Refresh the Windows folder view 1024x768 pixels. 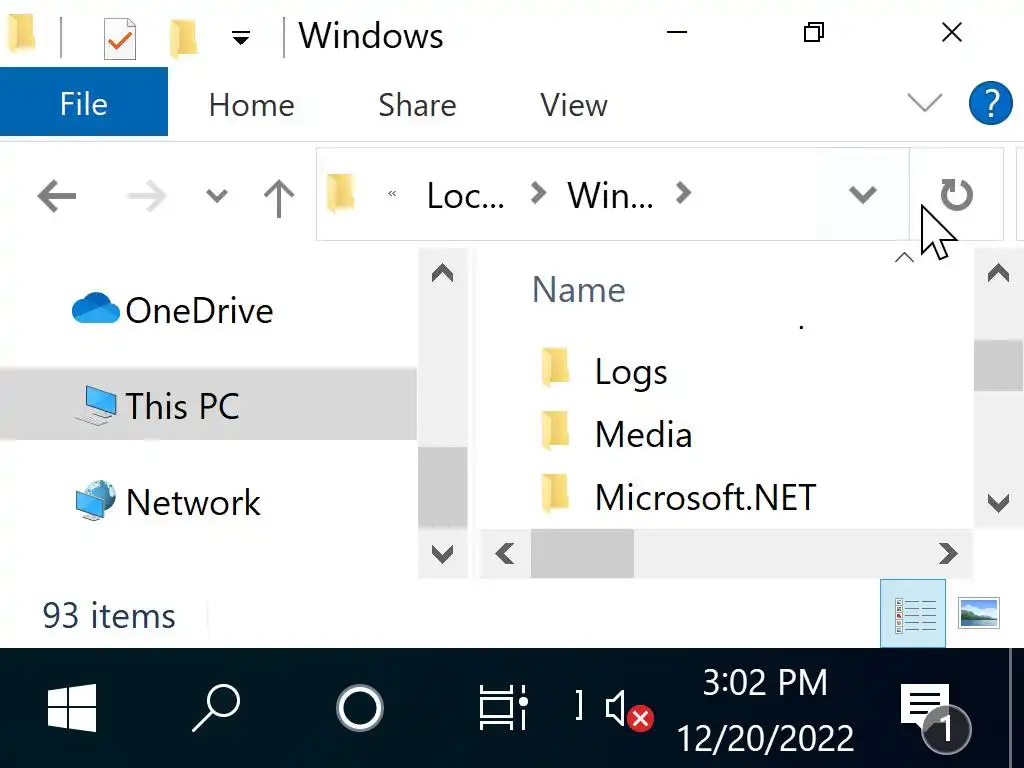956,195
